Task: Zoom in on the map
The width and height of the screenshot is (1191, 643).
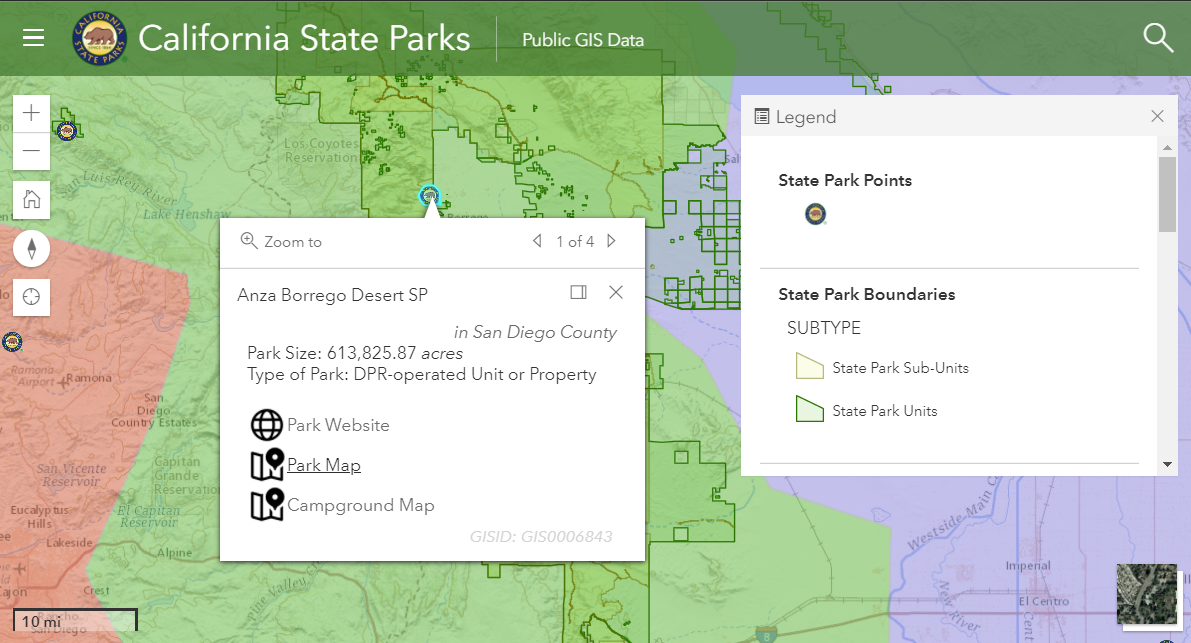Action: point(32,113)
